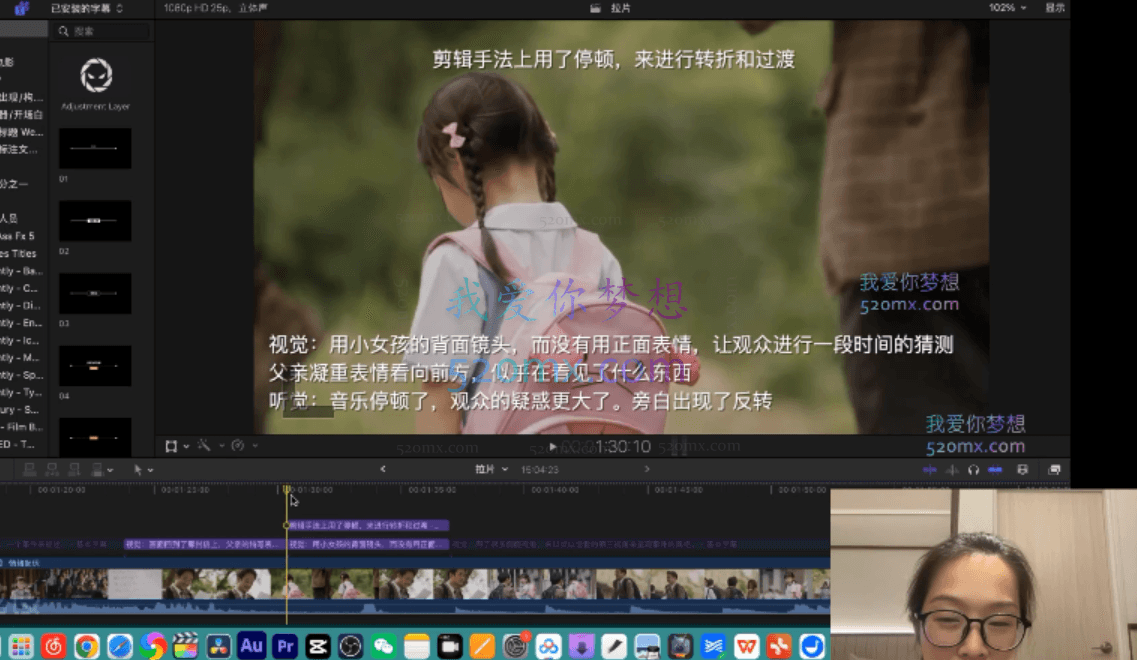Launch Premiere Pro from the dock
This screenshot has height=660, width=1137.
click(x=285, y=646)
